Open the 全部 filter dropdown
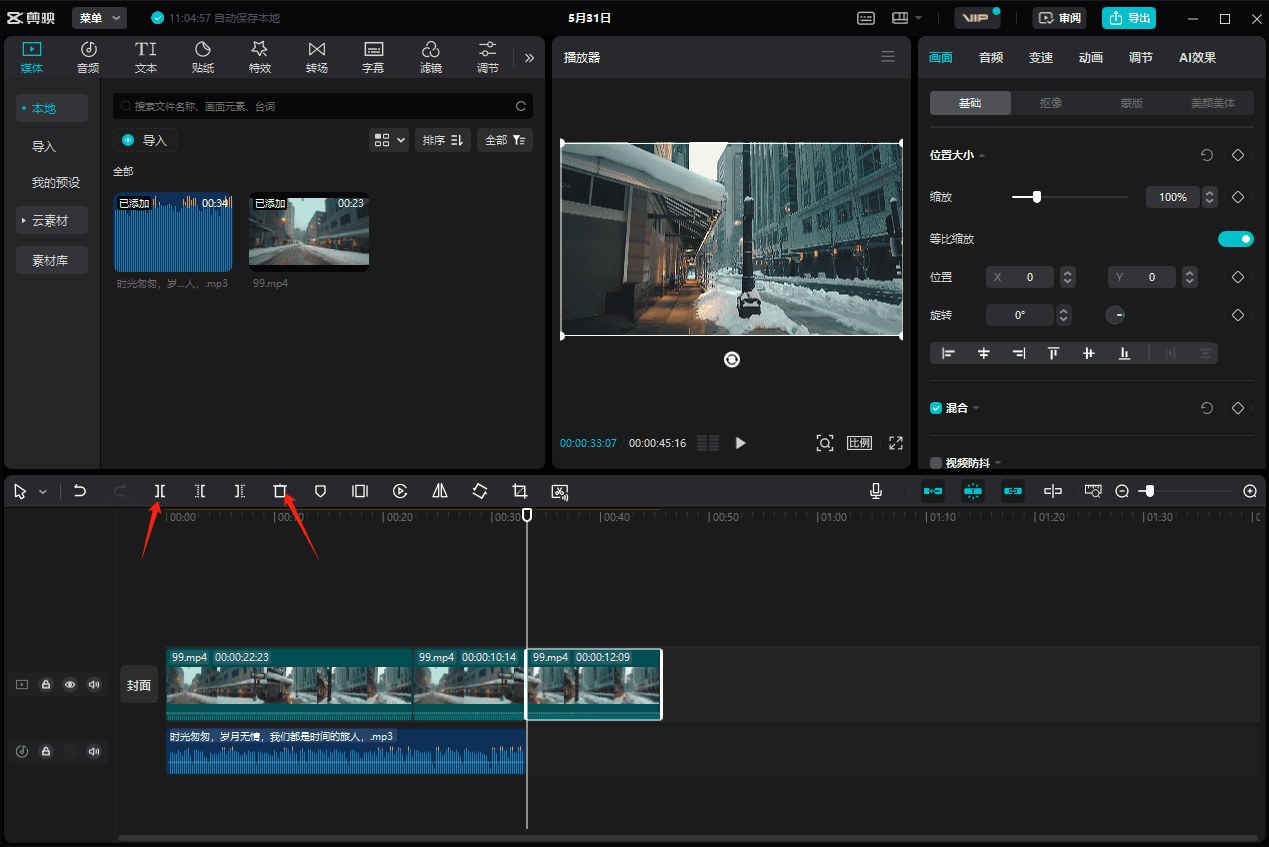Viewport: 1269px width, 847px height. pyautogui.click(x=505, y=140)
